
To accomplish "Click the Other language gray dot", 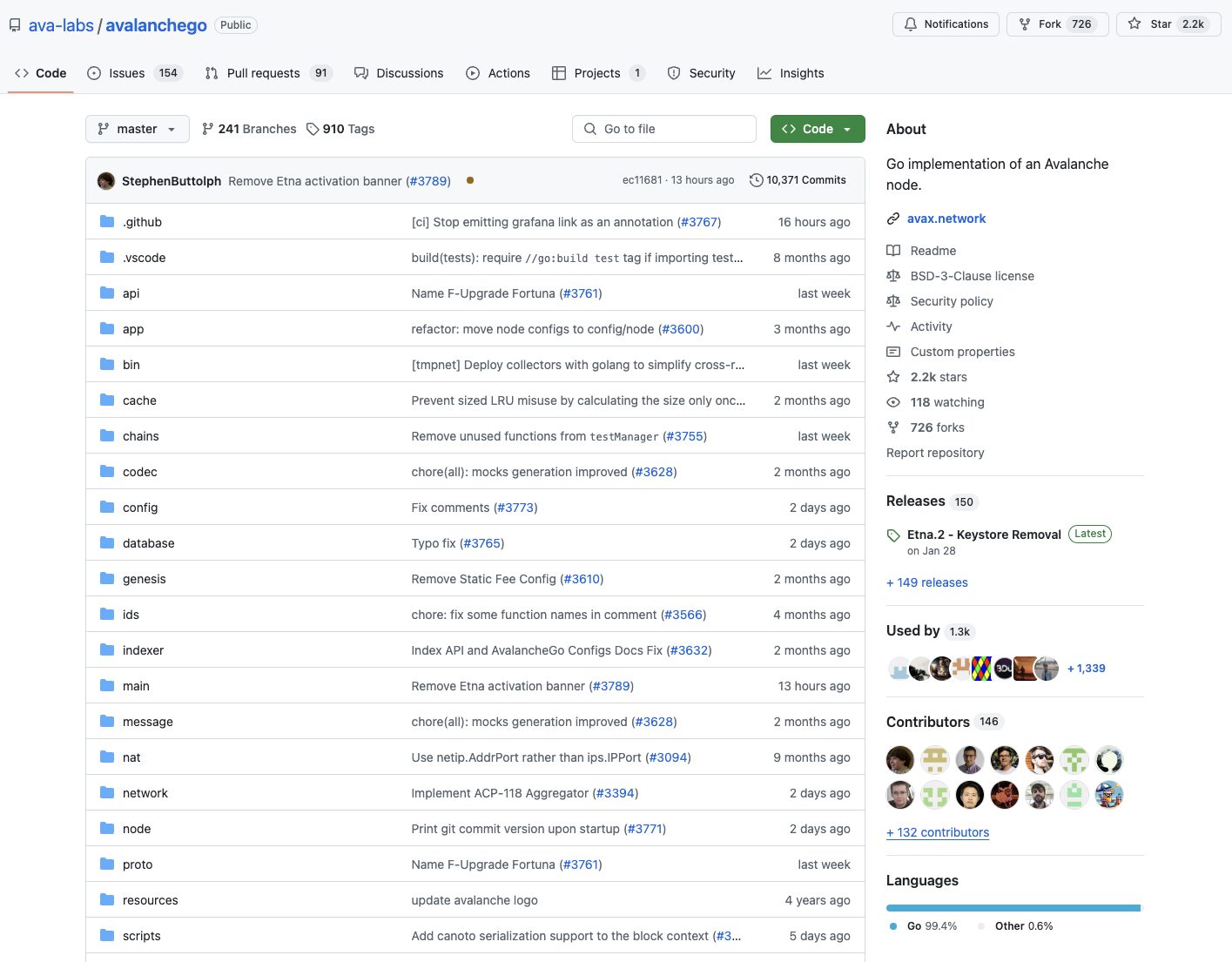I will (x=981, y=926).
